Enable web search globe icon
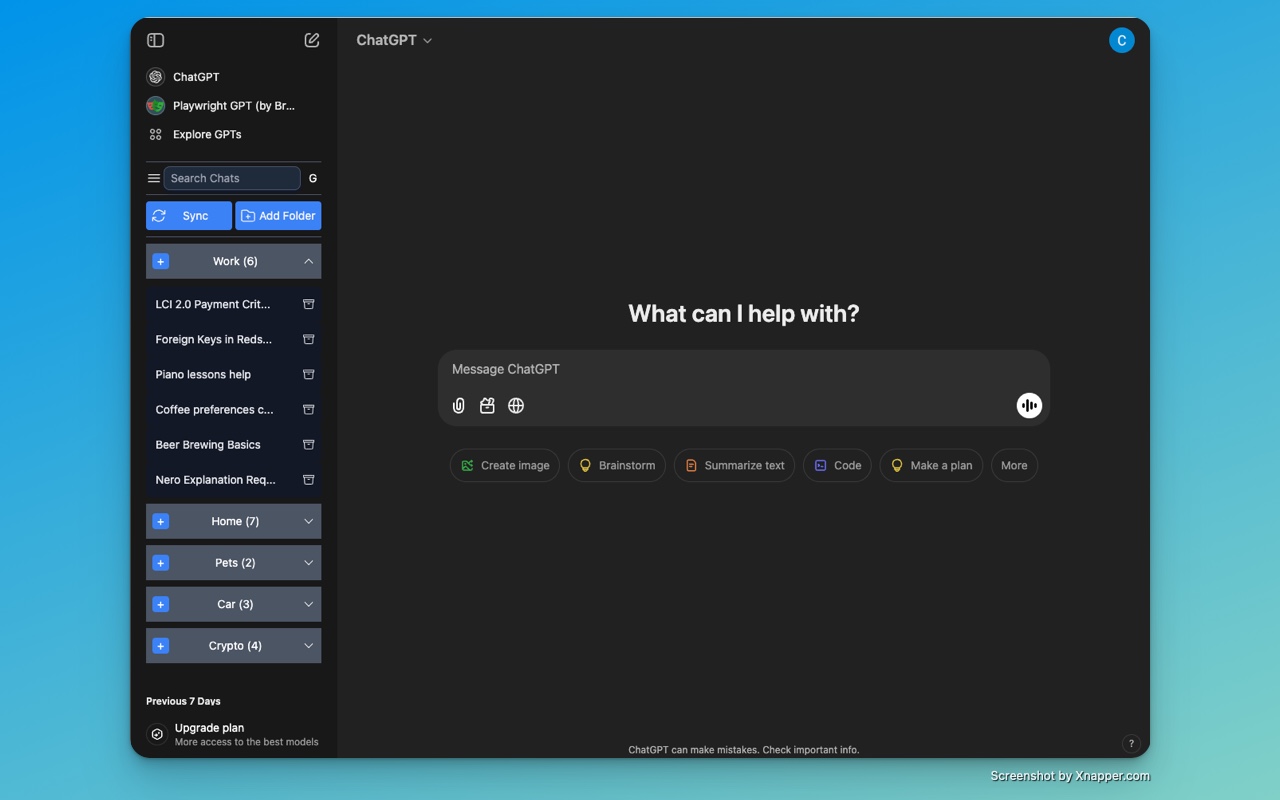Viewport: 1280px width, 800px height. pyautogui.click(x=516, y=406)
